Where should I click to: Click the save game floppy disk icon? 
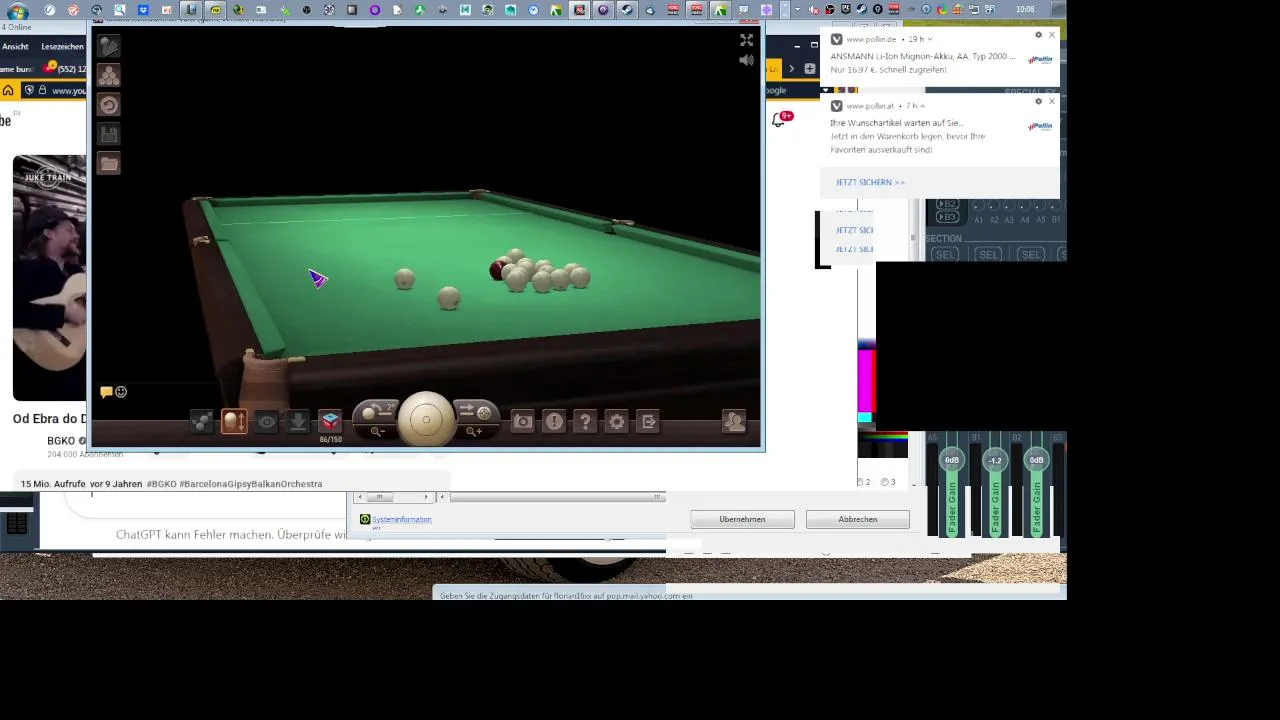click(108, 133)
